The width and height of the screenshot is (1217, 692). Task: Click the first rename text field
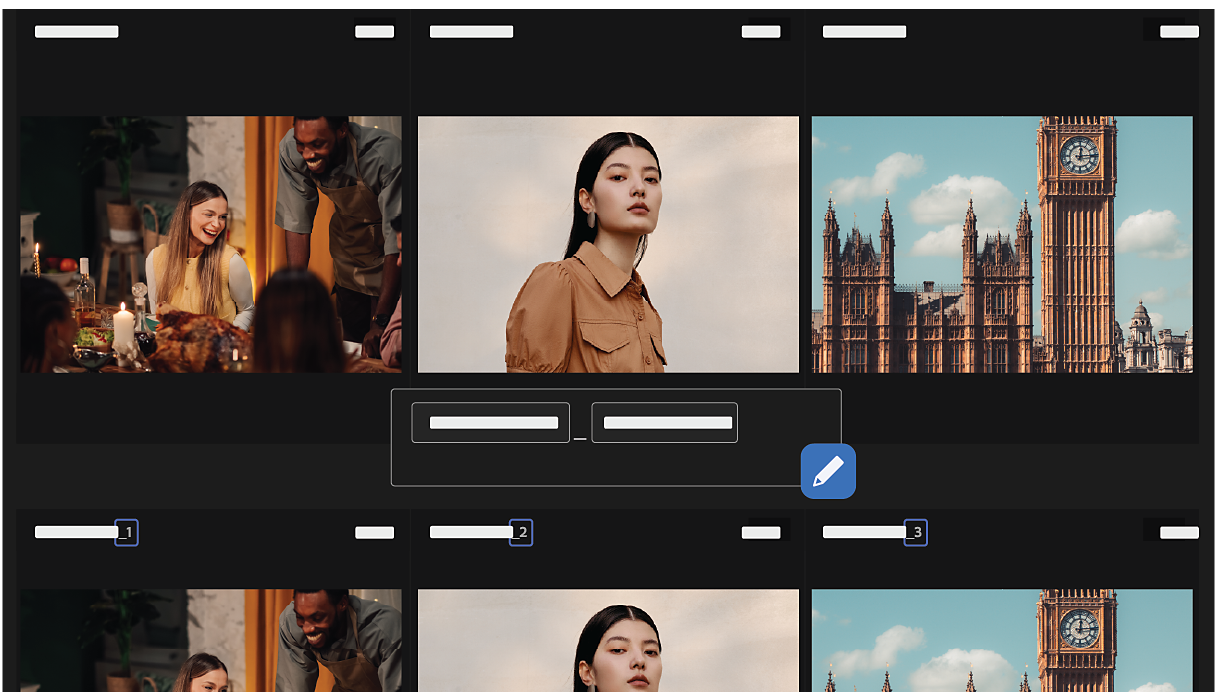(491, 423)
